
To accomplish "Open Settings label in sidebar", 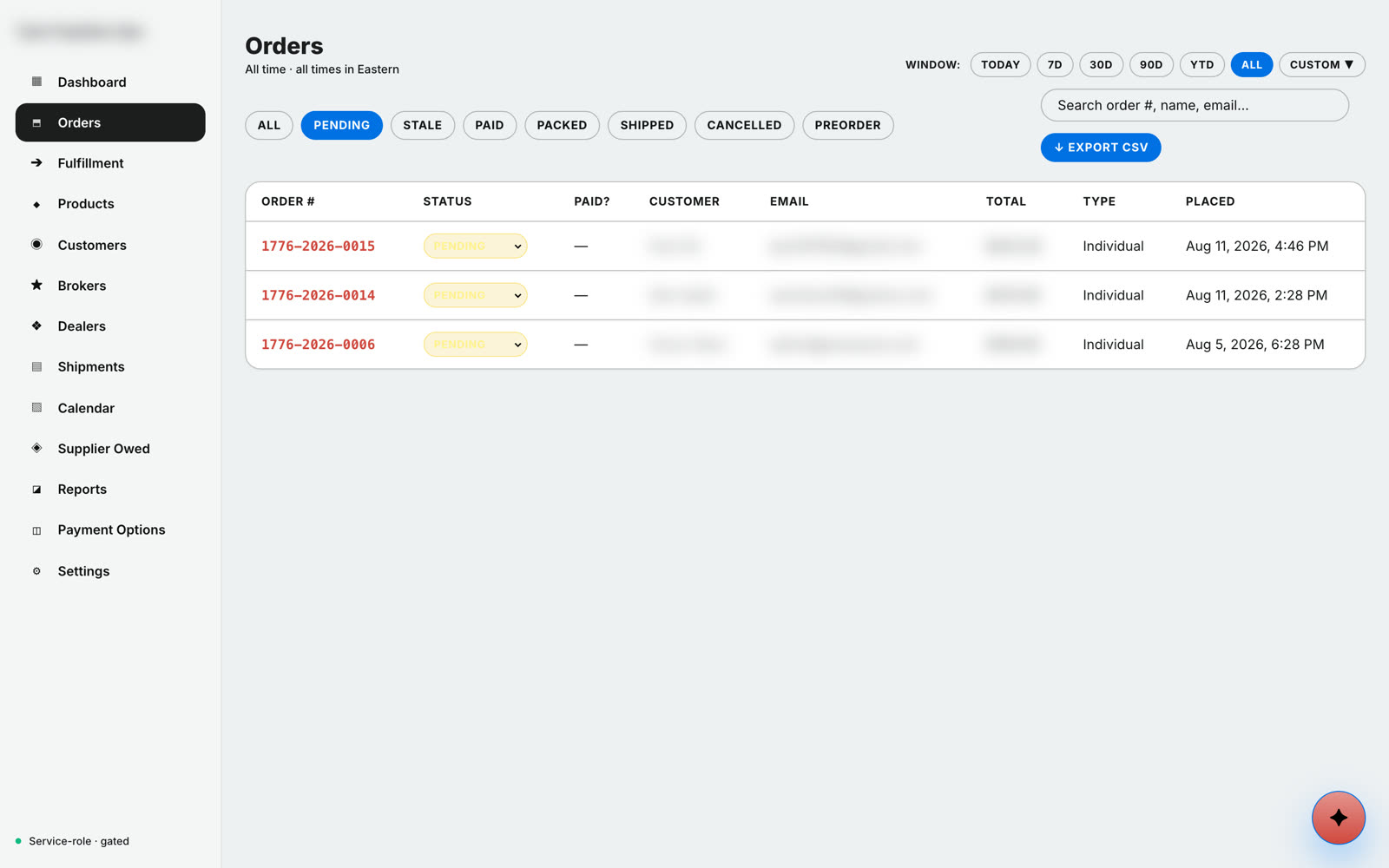I will 83,571.
